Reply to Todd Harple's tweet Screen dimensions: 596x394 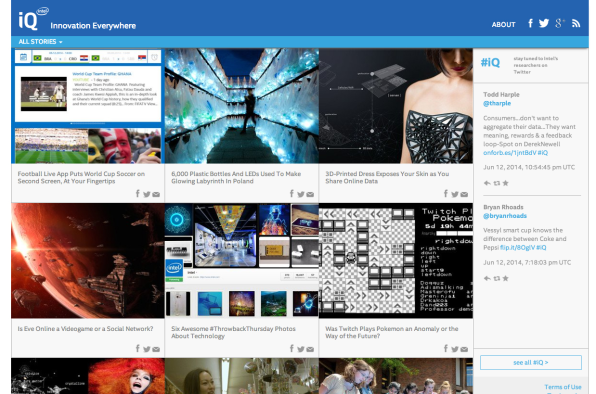[x=487, y=183]
